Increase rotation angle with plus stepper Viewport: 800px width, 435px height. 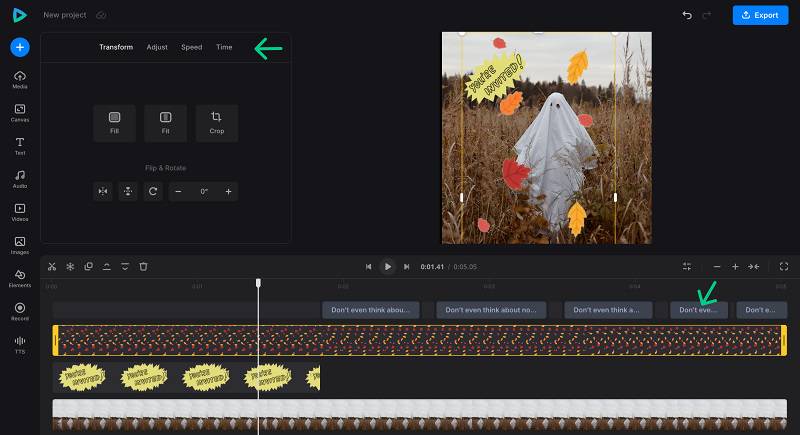click(228, 191)
